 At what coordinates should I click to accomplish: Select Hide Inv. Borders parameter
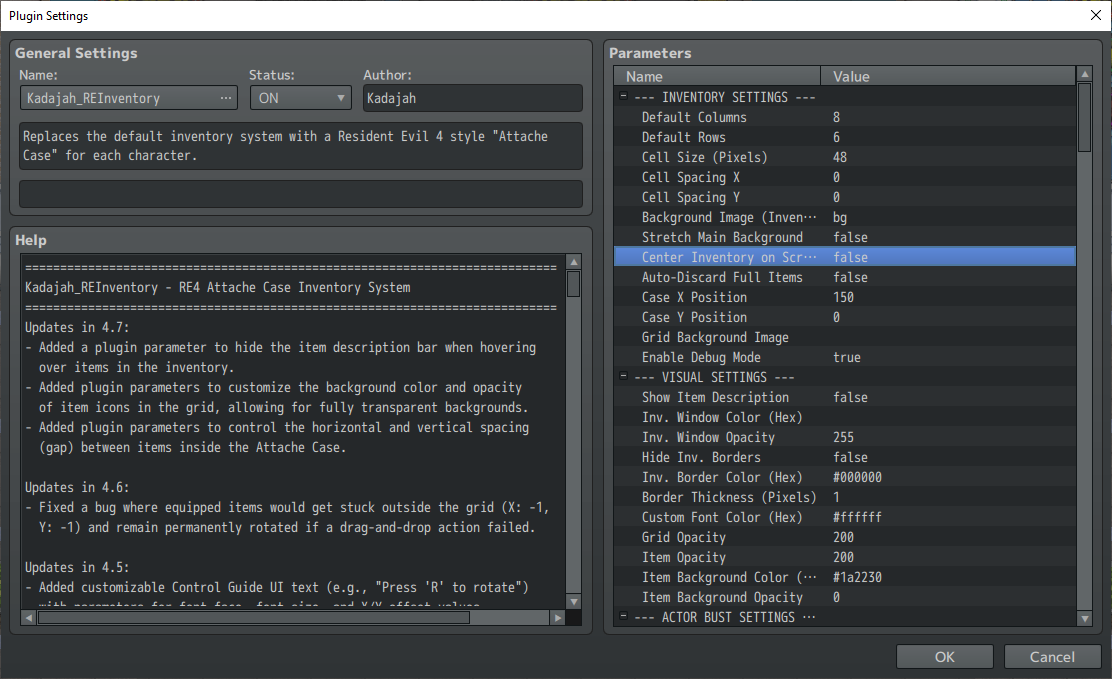pyautogui.click(x=845, y=457)
